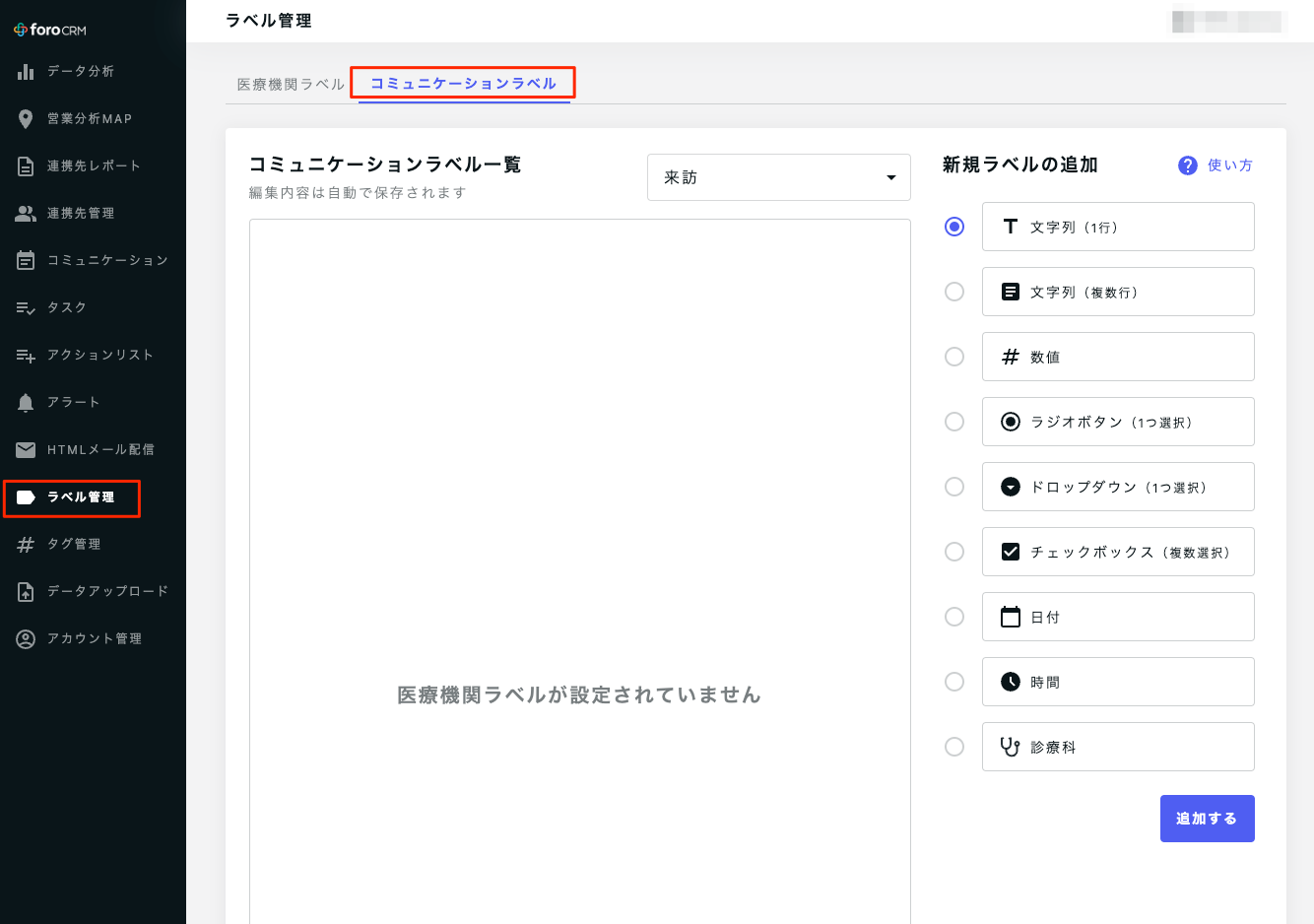Switch to コミュニケーションラベル tab
The height and width of the screenshot is (924, 1314).
point(464,84)
